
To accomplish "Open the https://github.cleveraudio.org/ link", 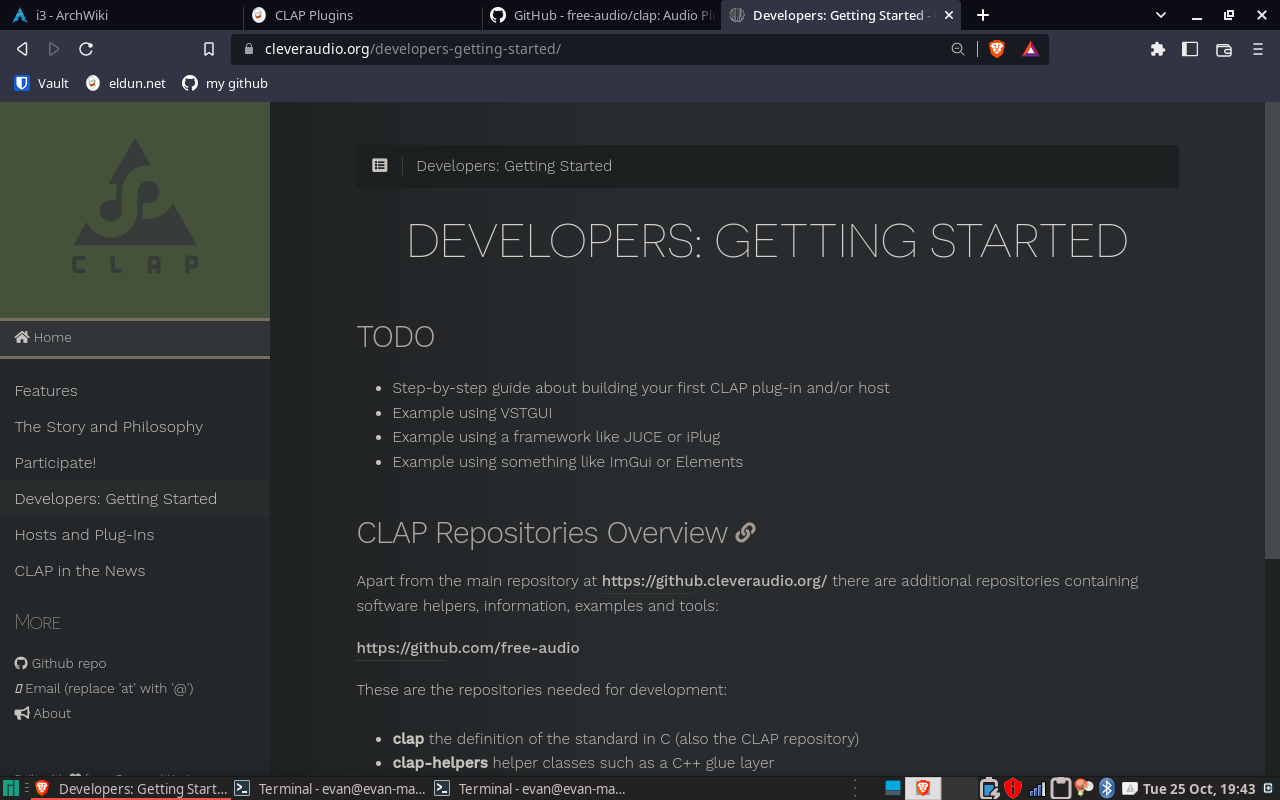I will (x=714, y=581).
